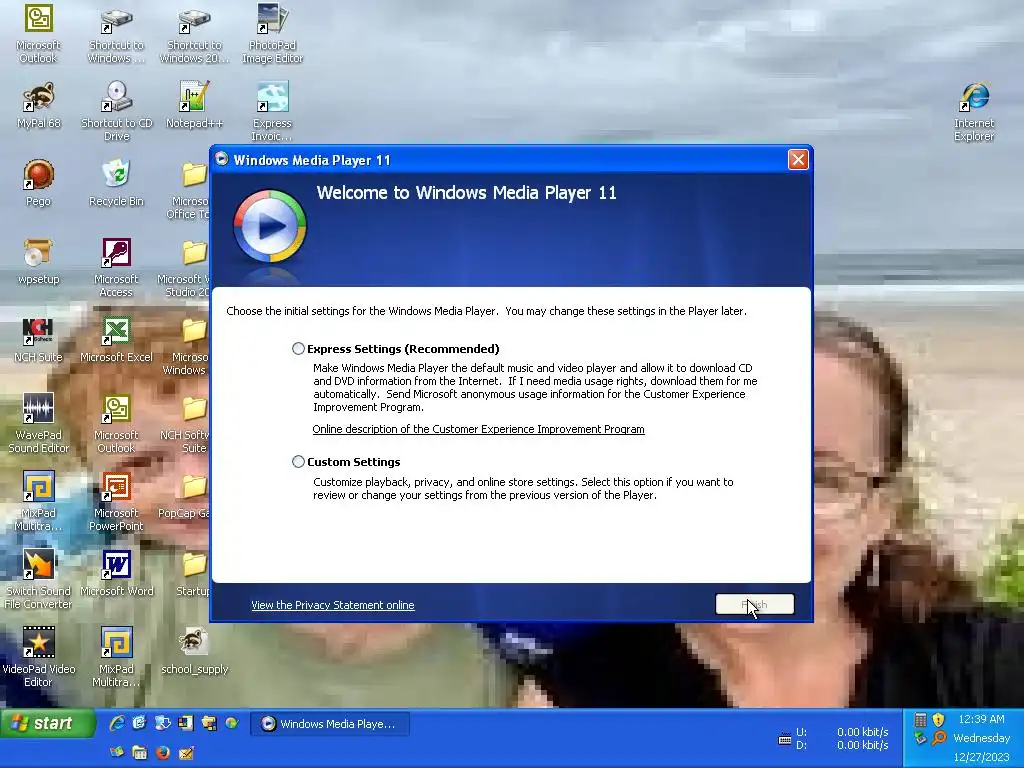This screenshot has width=1024, height=768.
Task: Click the Windows Media Player logo in the dialog
Action: pyautogui.click(x=269, y=226)
